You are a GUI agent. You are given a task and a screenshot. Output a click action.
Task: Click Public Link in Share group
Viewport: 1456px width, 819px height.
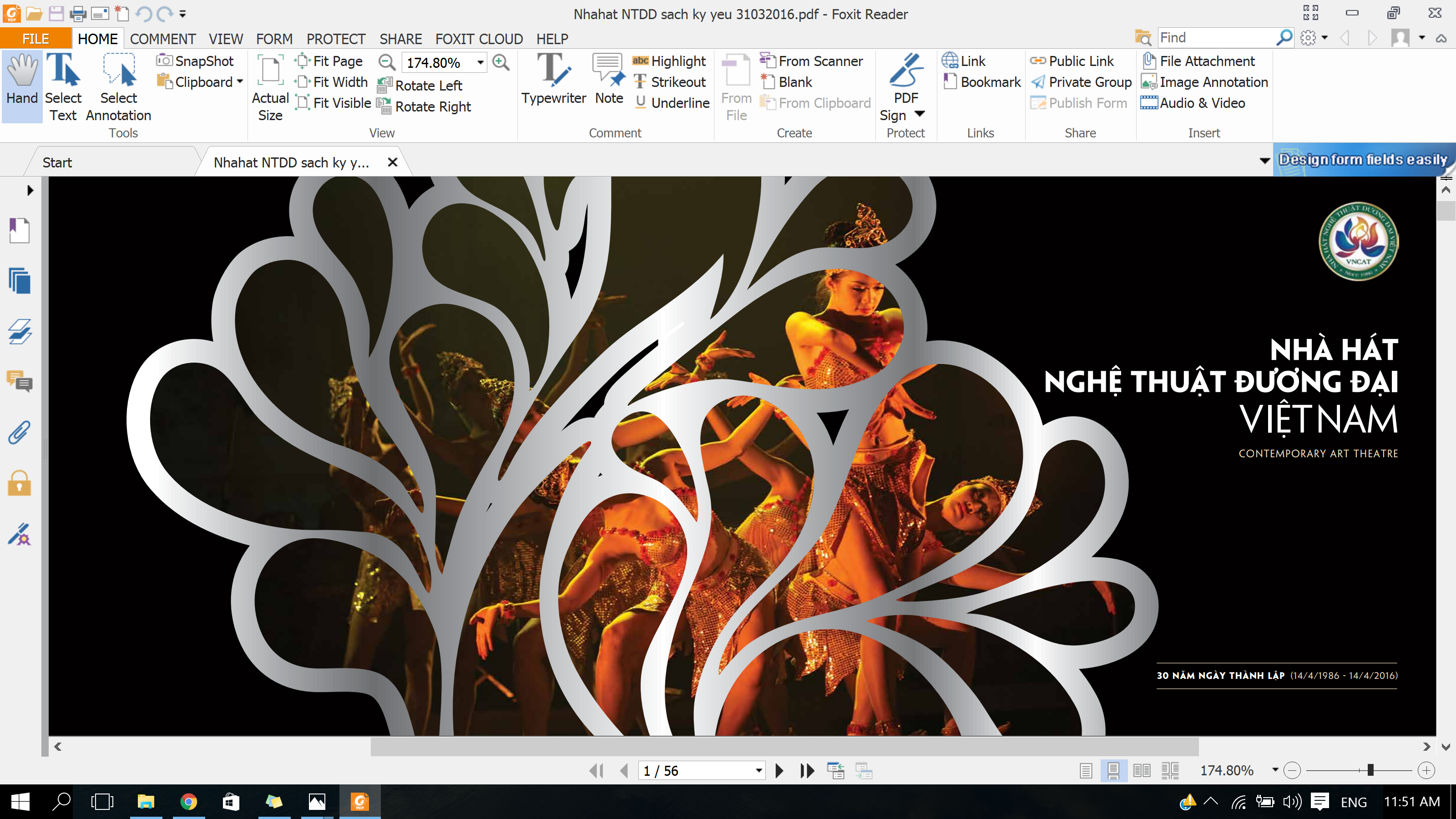[x=1072, y=61]
